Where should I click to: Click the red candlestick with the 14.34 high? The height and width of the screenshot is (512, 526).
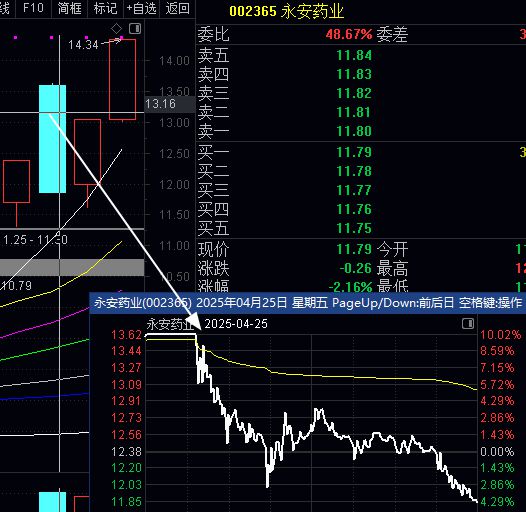point(122,80)
